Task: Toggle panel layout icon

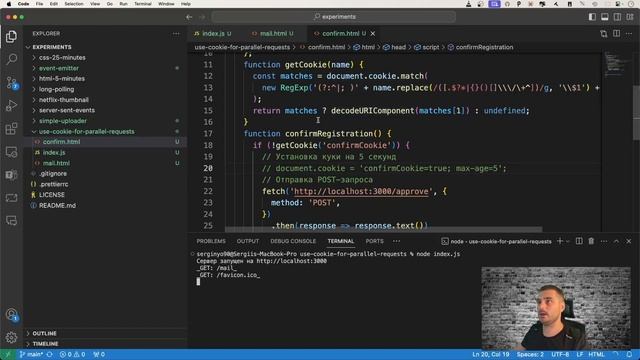Action: pyautogui.click(x=604, y=17)
